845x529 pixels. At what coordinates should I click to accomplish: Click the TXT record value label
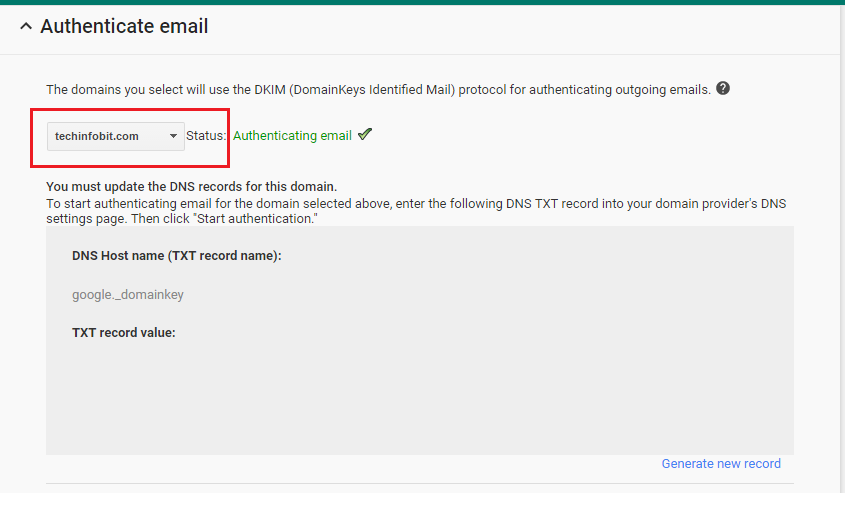click(124, 332)
